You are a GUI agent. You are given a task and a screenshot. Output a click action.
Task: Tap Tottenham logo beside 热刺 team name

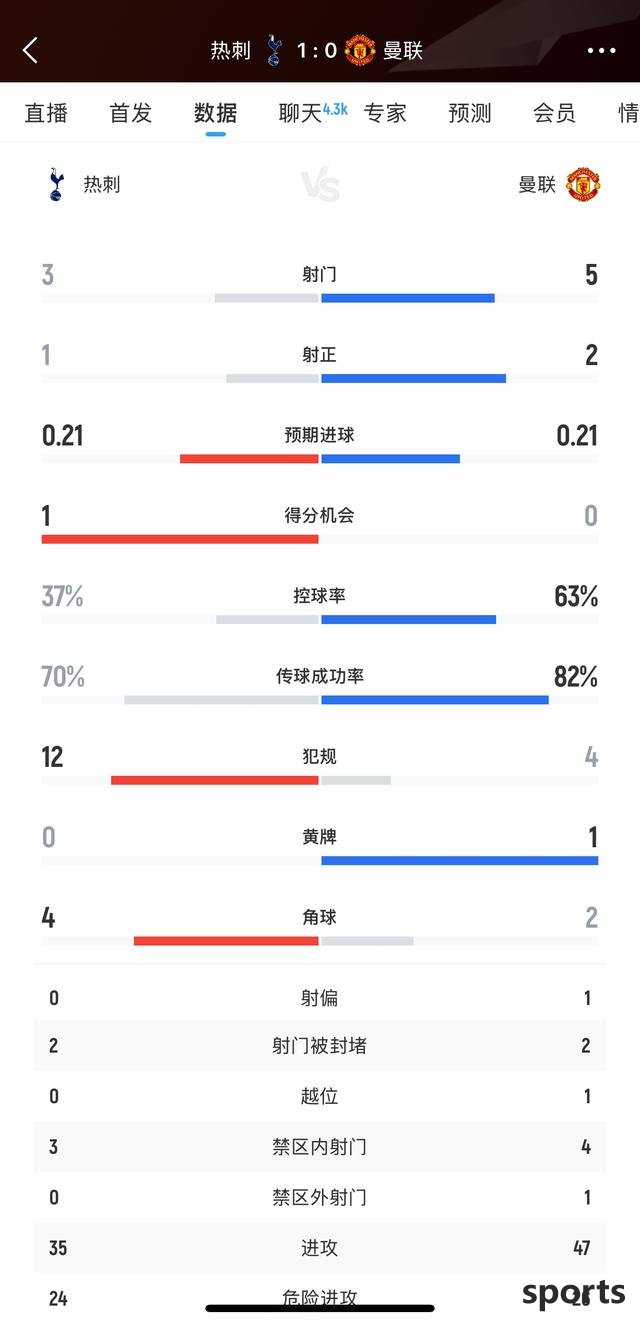(x=56, y=184)
